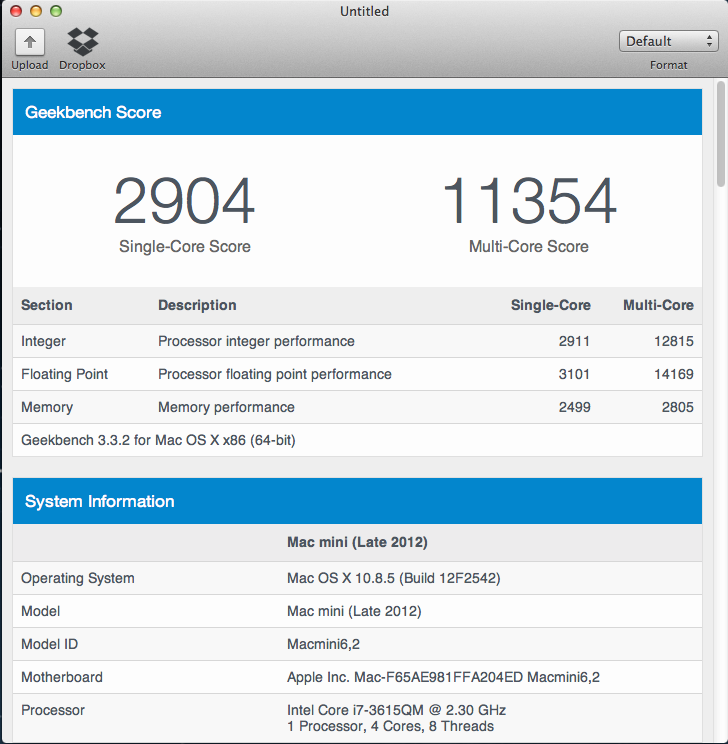Click the Processor row label
Image resolution: width=728 pixels, height=744 pixels.
click(53, 710)
